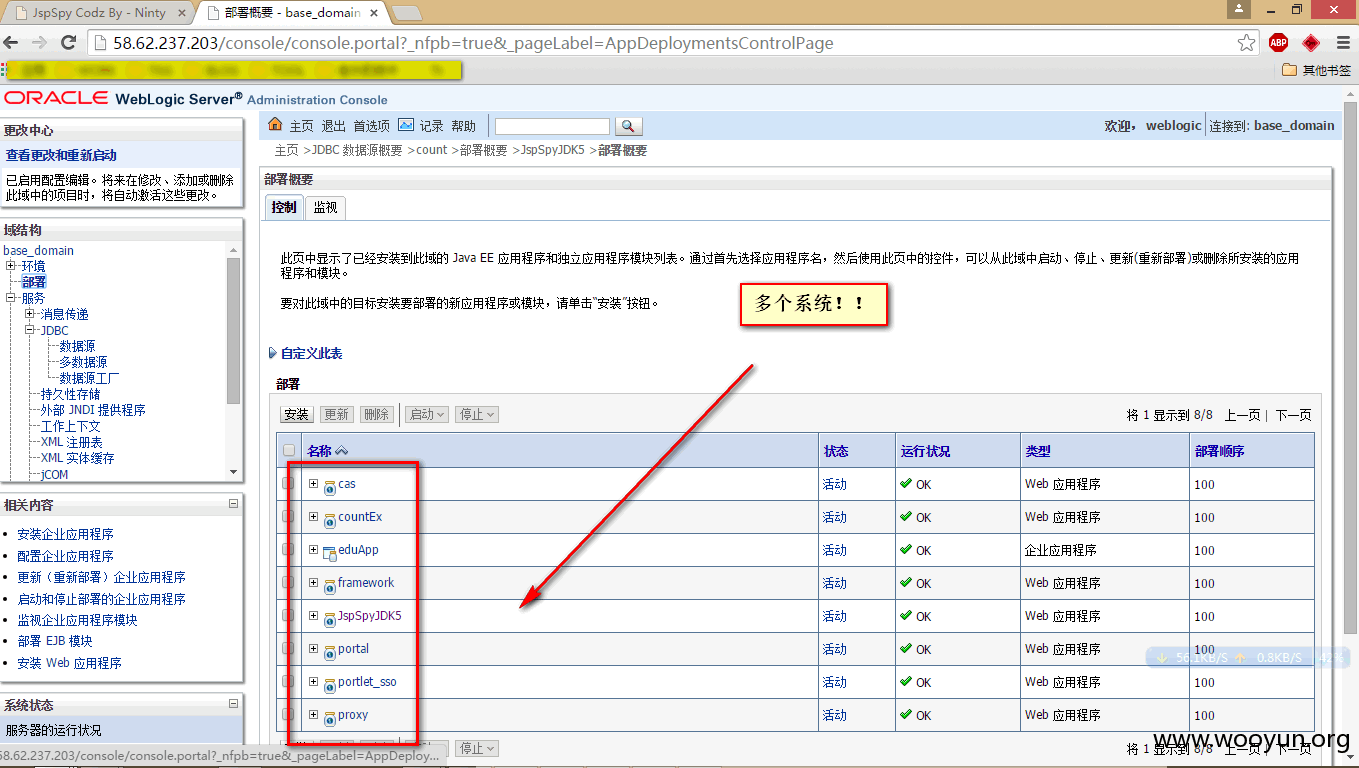This screenshot has width=1359, height=768.
Task: Reload the page with refresh icon
Action: point(69,43)
